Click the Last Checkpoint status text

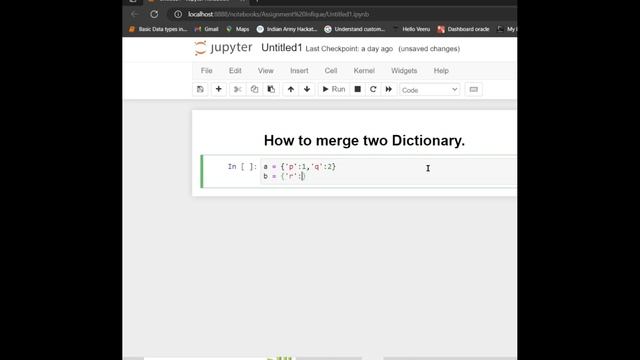(x=349, y=49)
